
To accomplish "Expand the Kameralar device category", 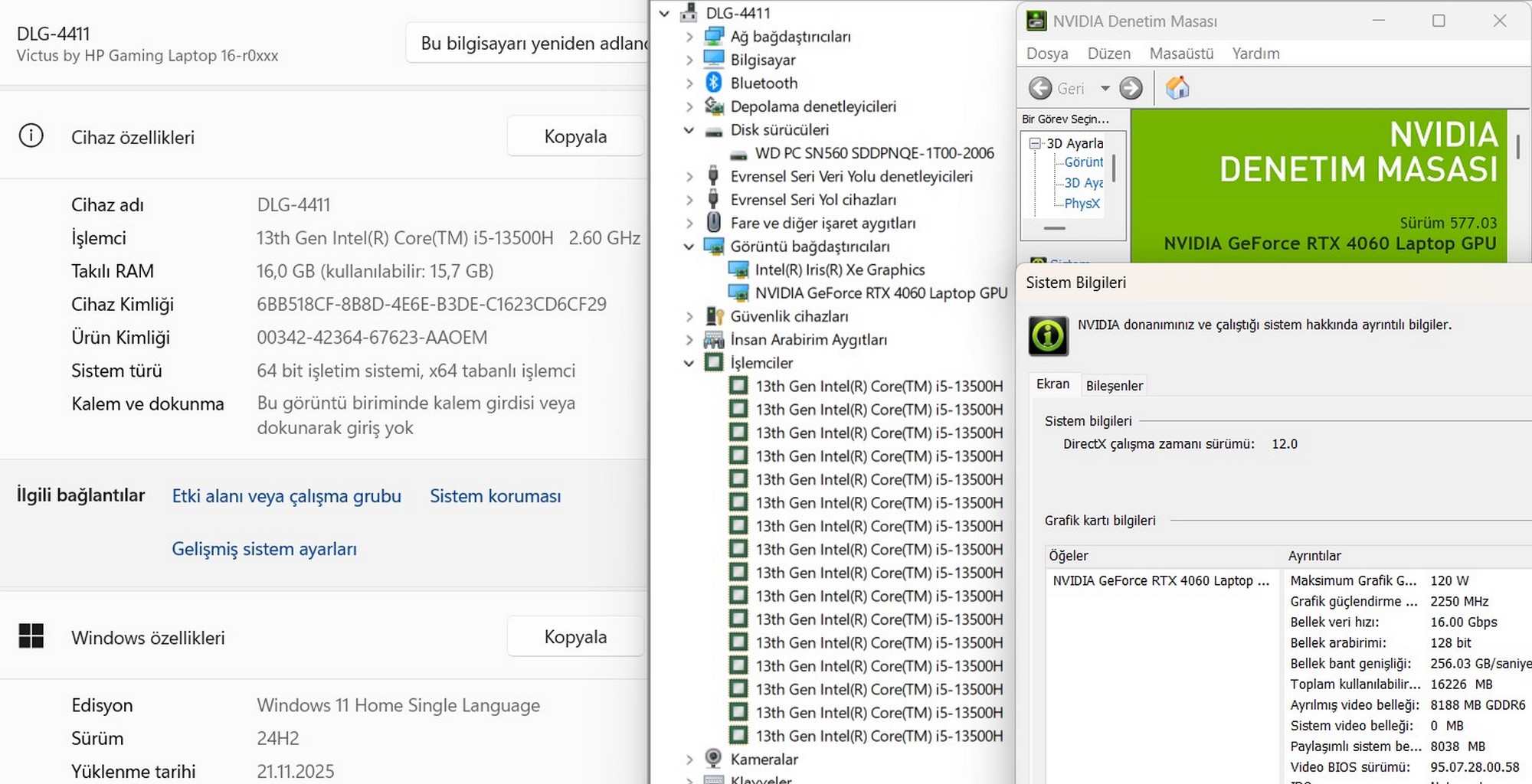I will (x=689, y=759).
